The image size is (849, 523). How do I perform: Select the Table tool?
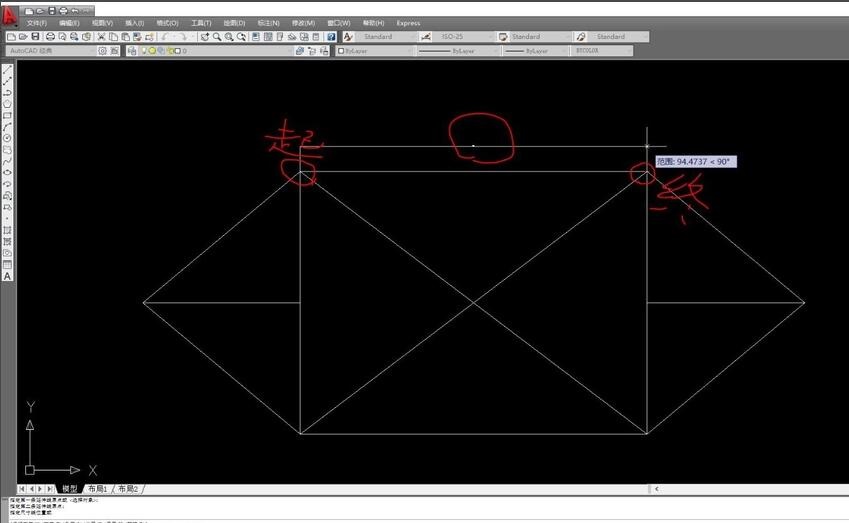[8, 265]
